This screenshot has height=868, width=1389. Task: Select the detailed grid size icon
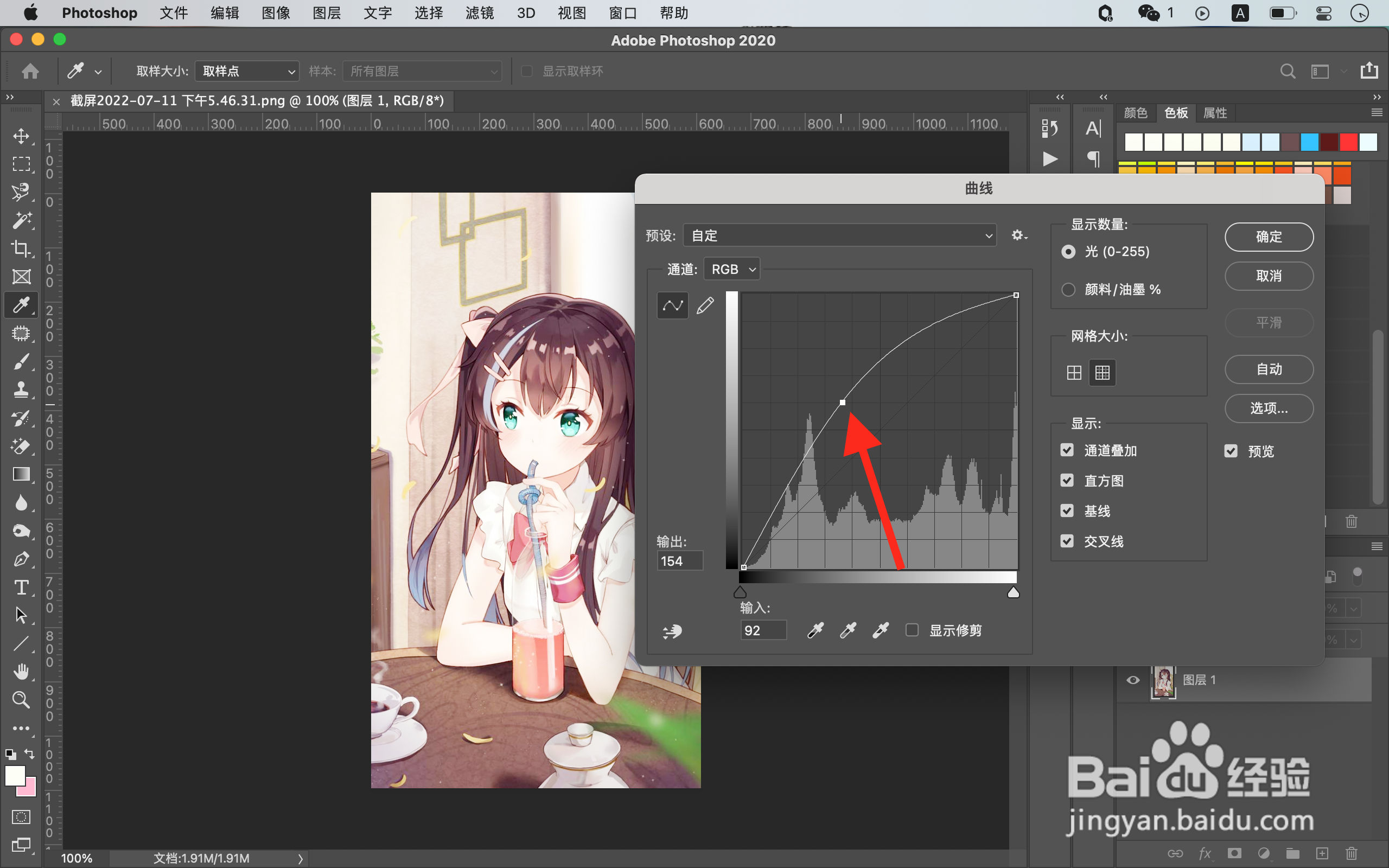click(x=1103, y=373)
